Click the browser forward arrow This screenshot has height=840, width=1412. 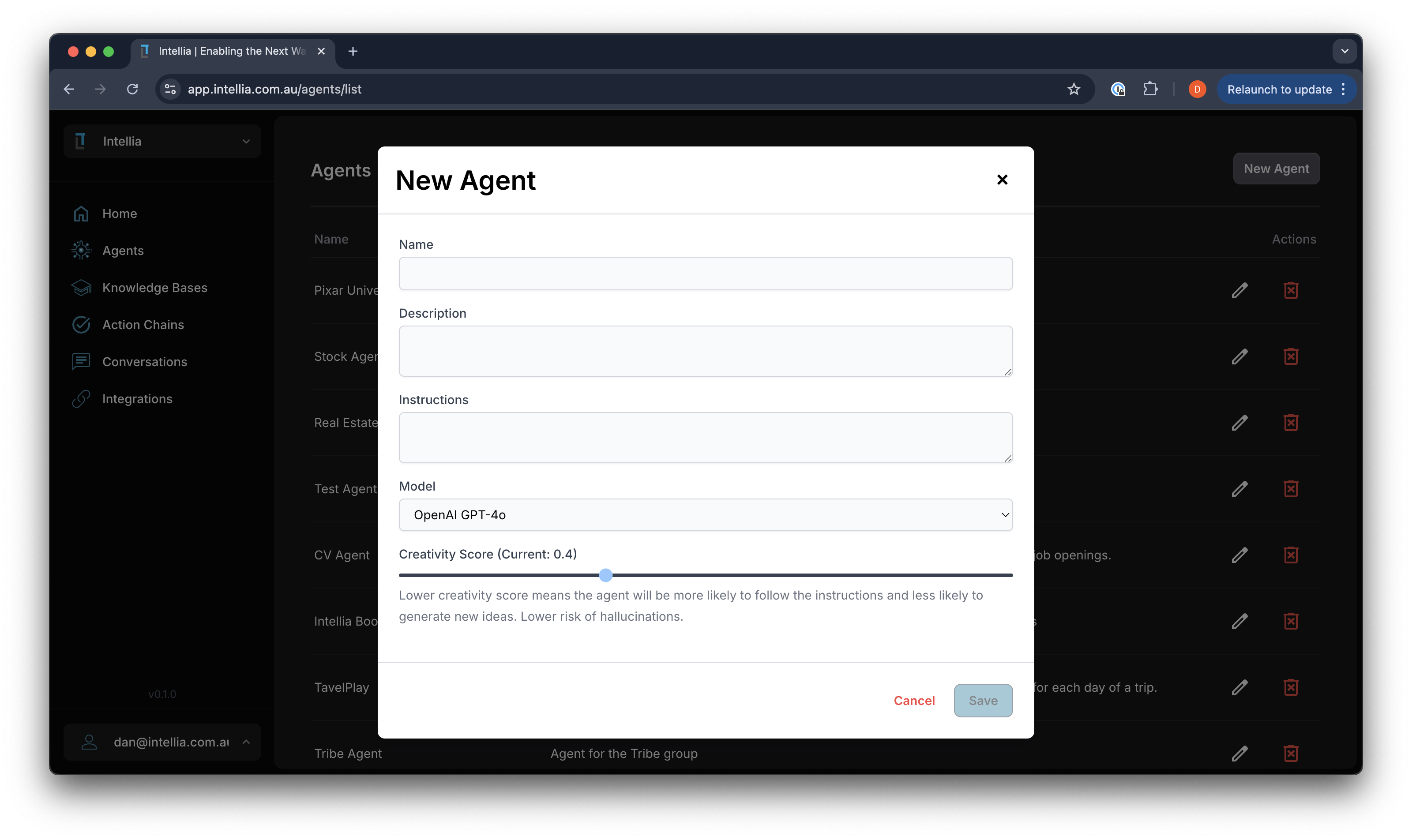coord(101,89)
